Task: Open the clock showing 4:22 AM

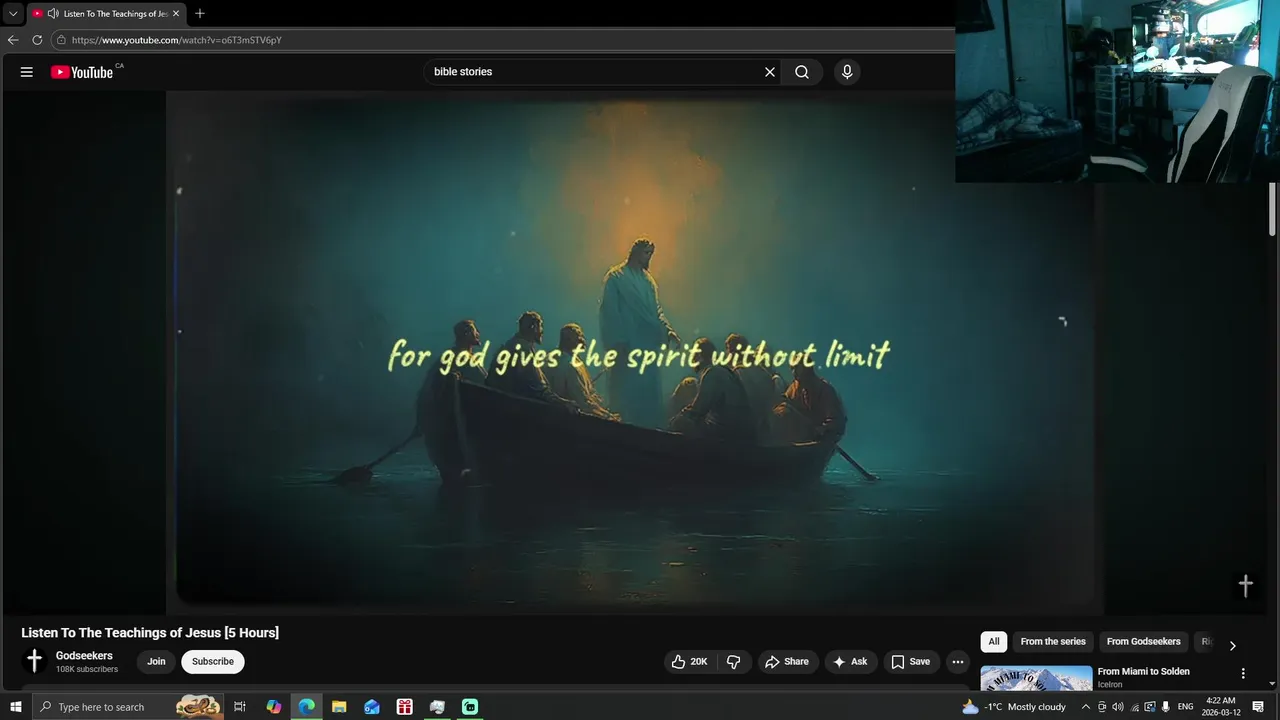Action: click(x=1221, y=707)
